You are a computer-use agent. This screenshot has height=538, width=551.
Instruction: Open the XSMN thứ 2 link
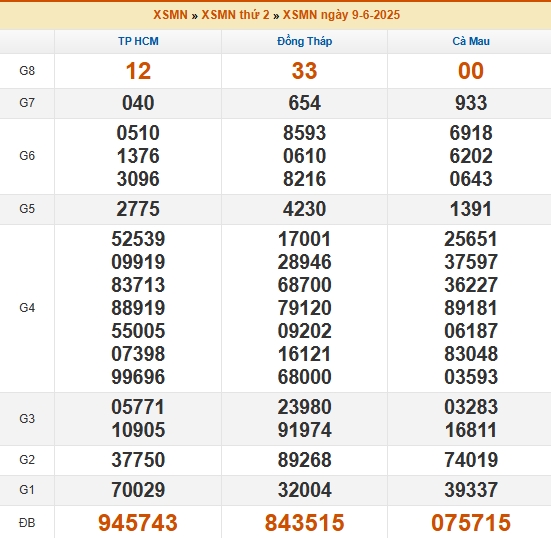(x=235, y=15)
